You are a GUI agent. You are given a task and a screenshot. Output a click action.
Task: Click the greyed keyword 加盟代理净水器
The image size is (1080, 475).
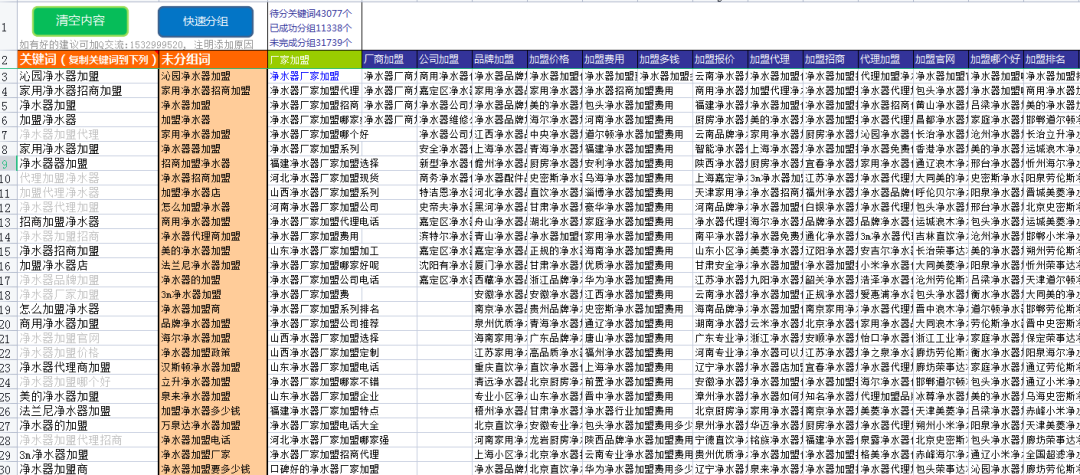(x=88, y=193)
